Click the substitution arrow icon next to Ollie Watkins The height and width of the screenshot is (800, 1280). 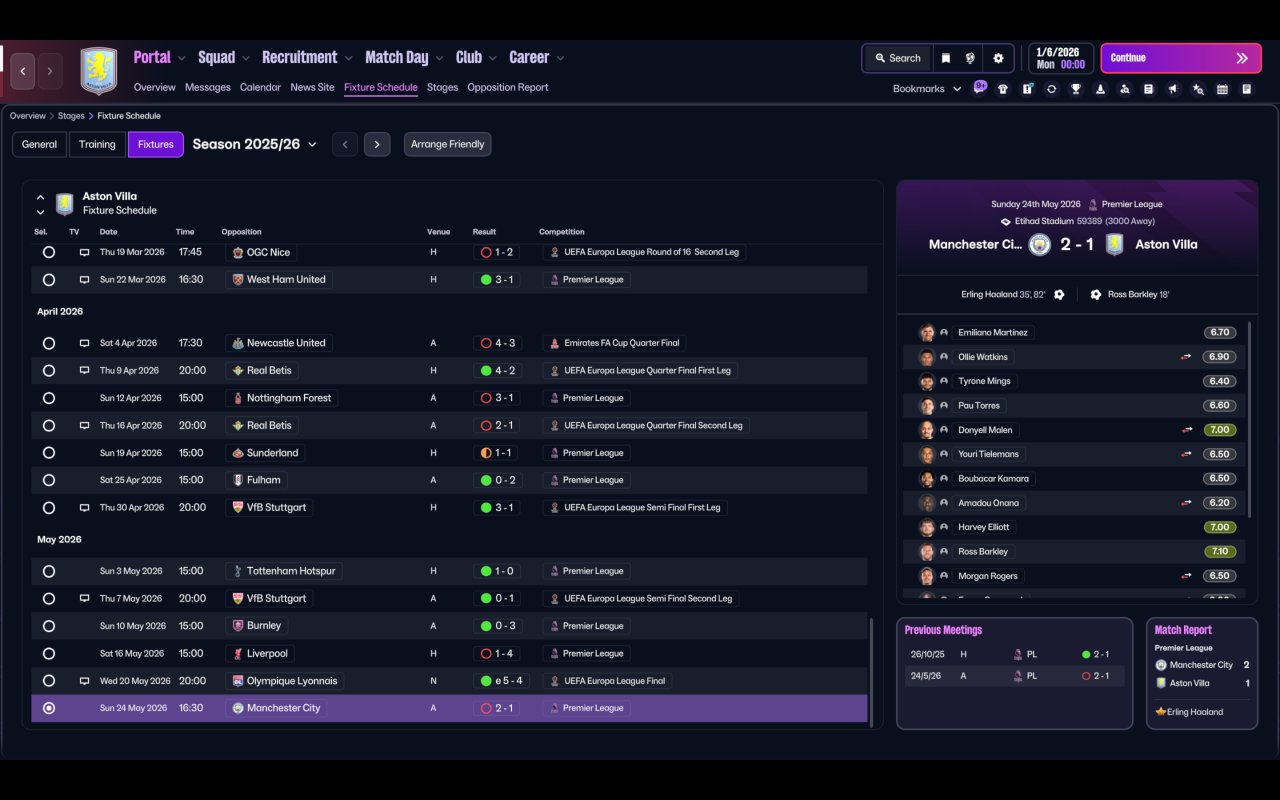click(x=1186, y=357)
